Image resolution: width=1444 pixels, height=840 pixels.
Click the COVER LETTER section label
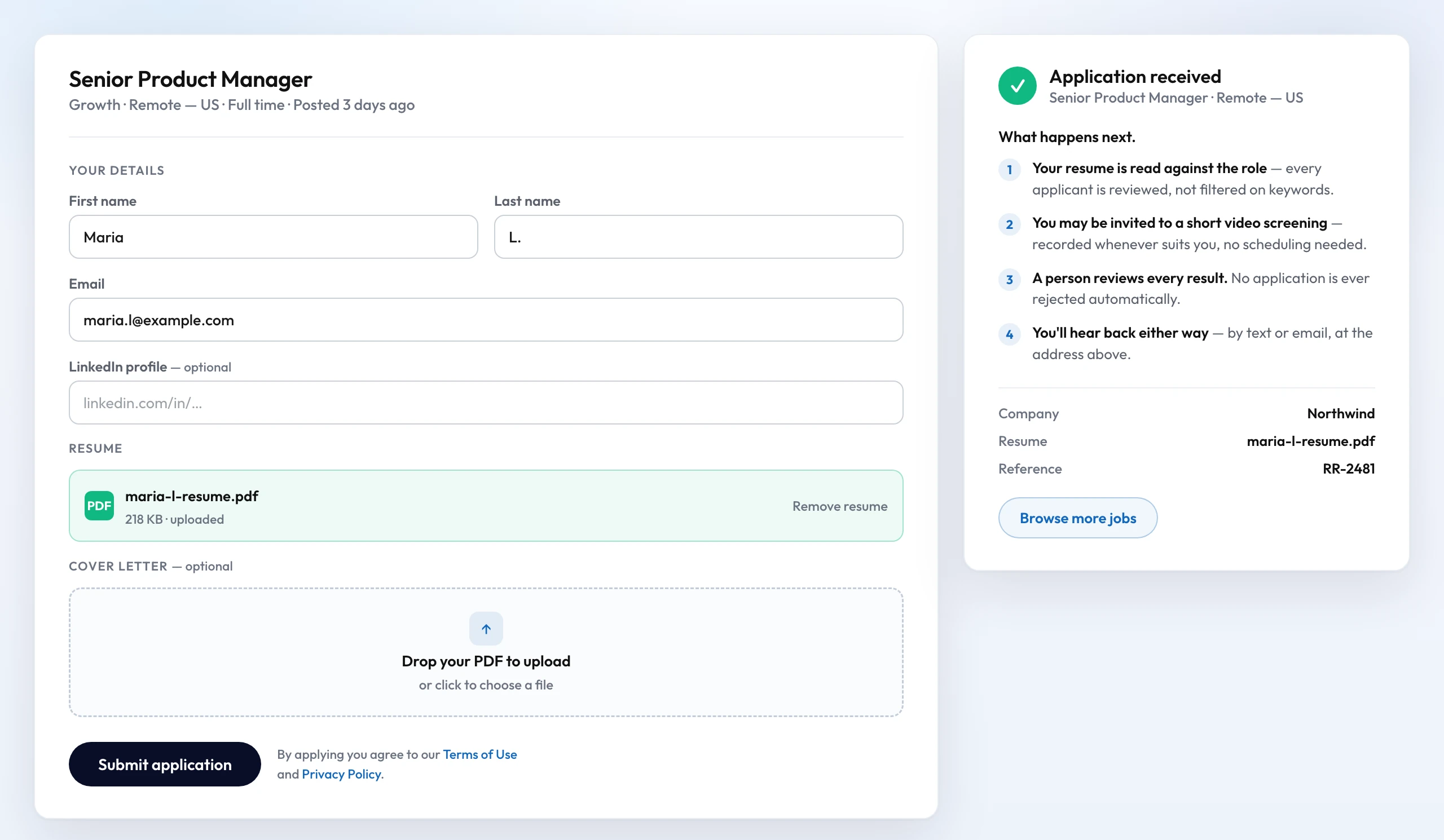click(118, 567)
